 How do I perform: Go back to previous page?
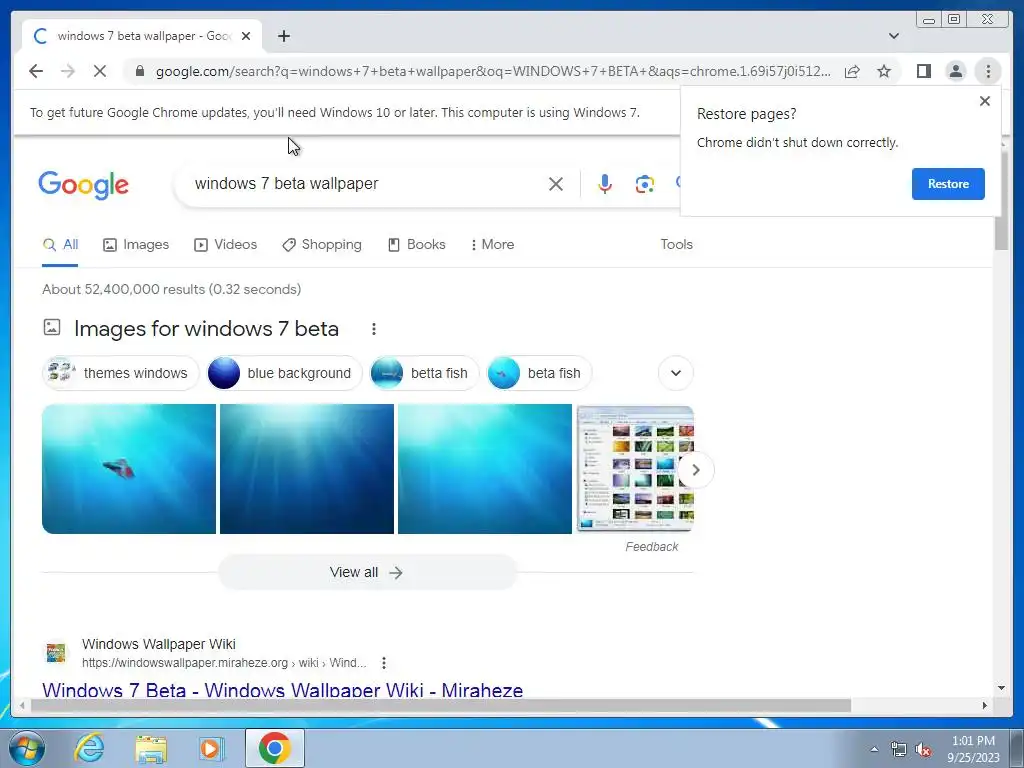click(x=36, y=71)
